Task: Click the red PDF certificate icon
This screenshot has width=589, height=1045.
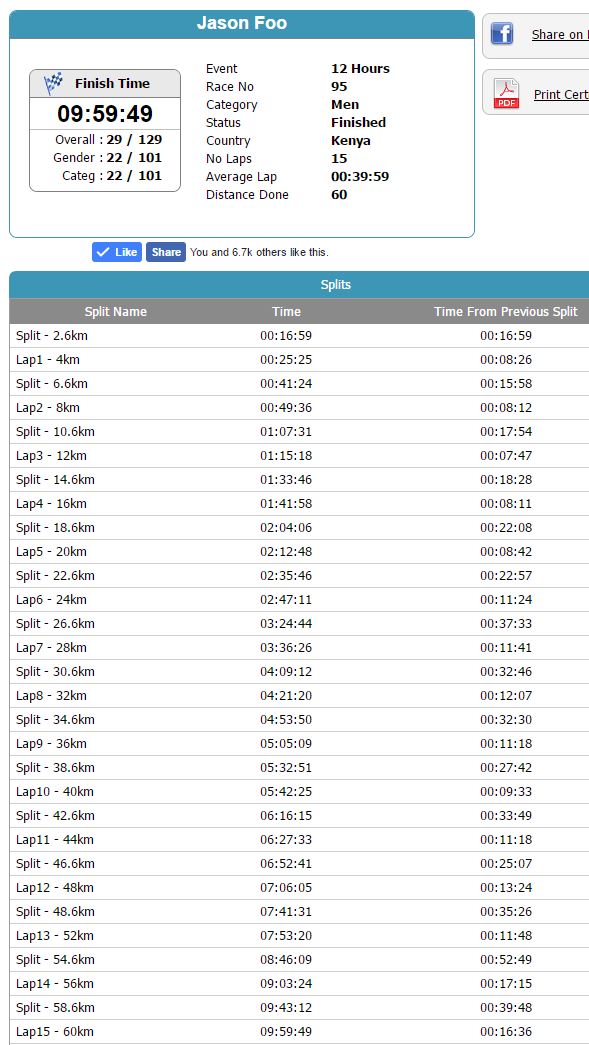Action: click(x=506, y=94)
